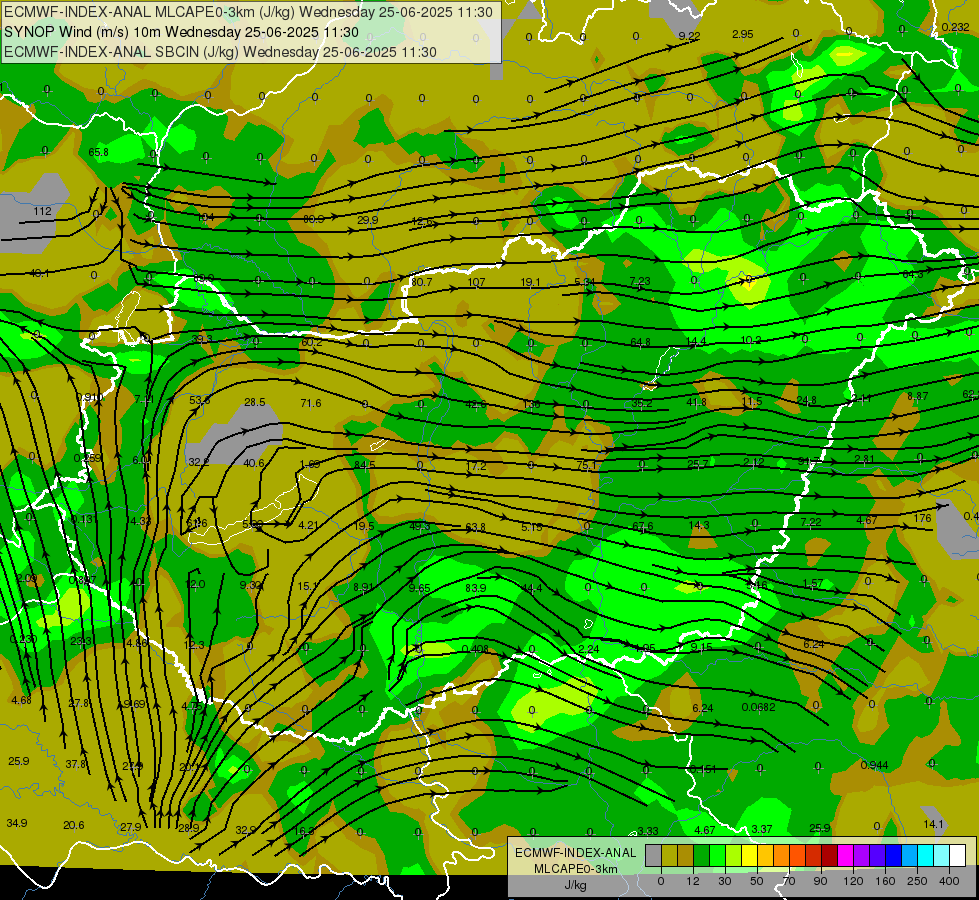Click the map value 3.37
979x900 pixels.
[x=762, y=829]
